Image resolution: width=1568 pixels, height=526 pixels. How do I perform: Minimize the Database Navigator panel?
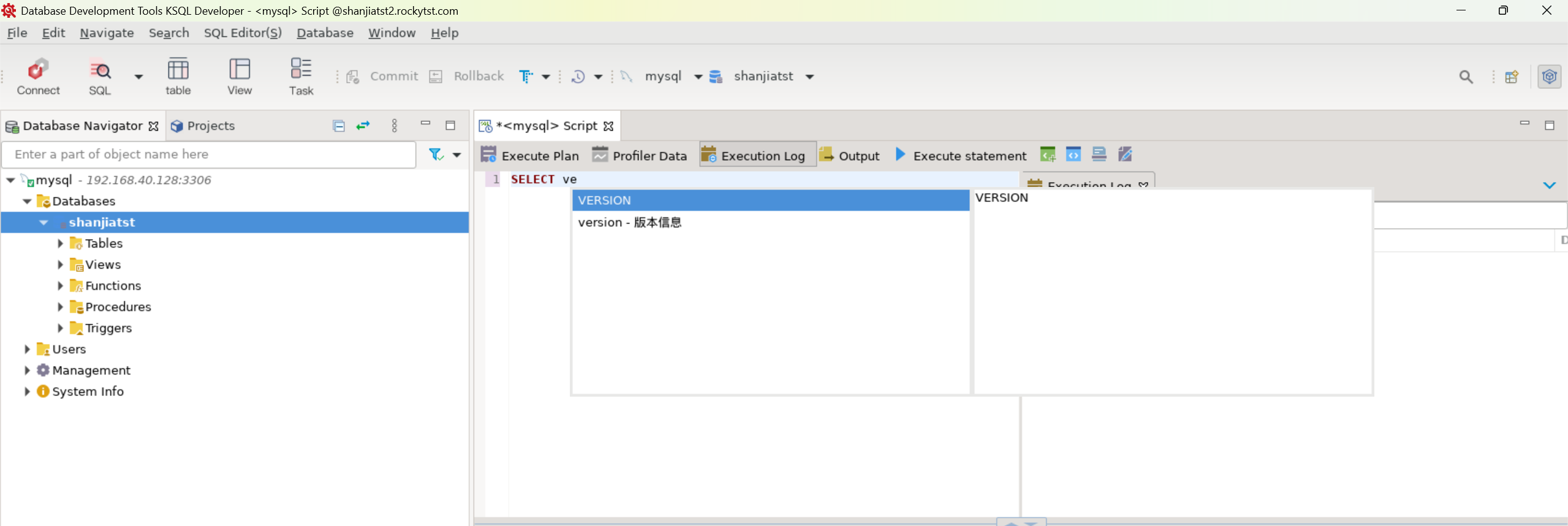coord(425,124)
